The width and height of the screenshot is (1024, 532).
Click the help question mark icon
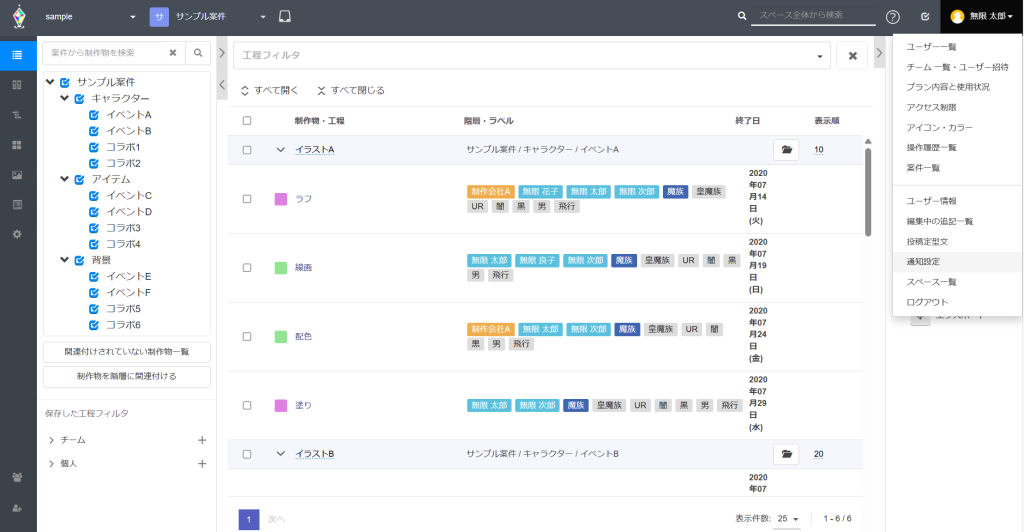(x=893, y=17)
